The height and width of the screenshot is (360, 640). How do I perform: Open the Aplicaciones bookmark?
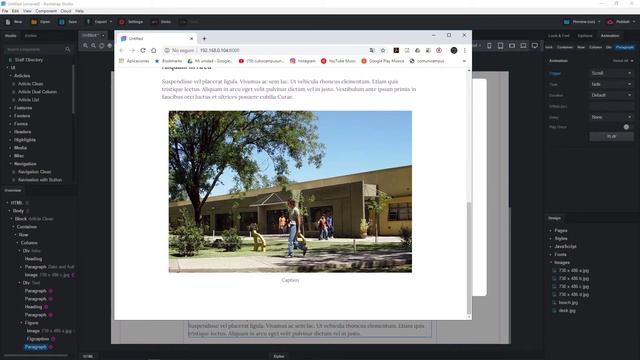(x=134, y=61)
